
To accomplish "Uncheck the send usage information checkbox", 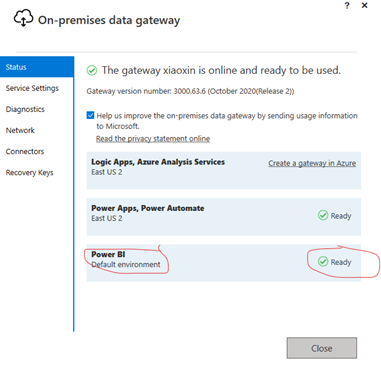I will [90, 115].
